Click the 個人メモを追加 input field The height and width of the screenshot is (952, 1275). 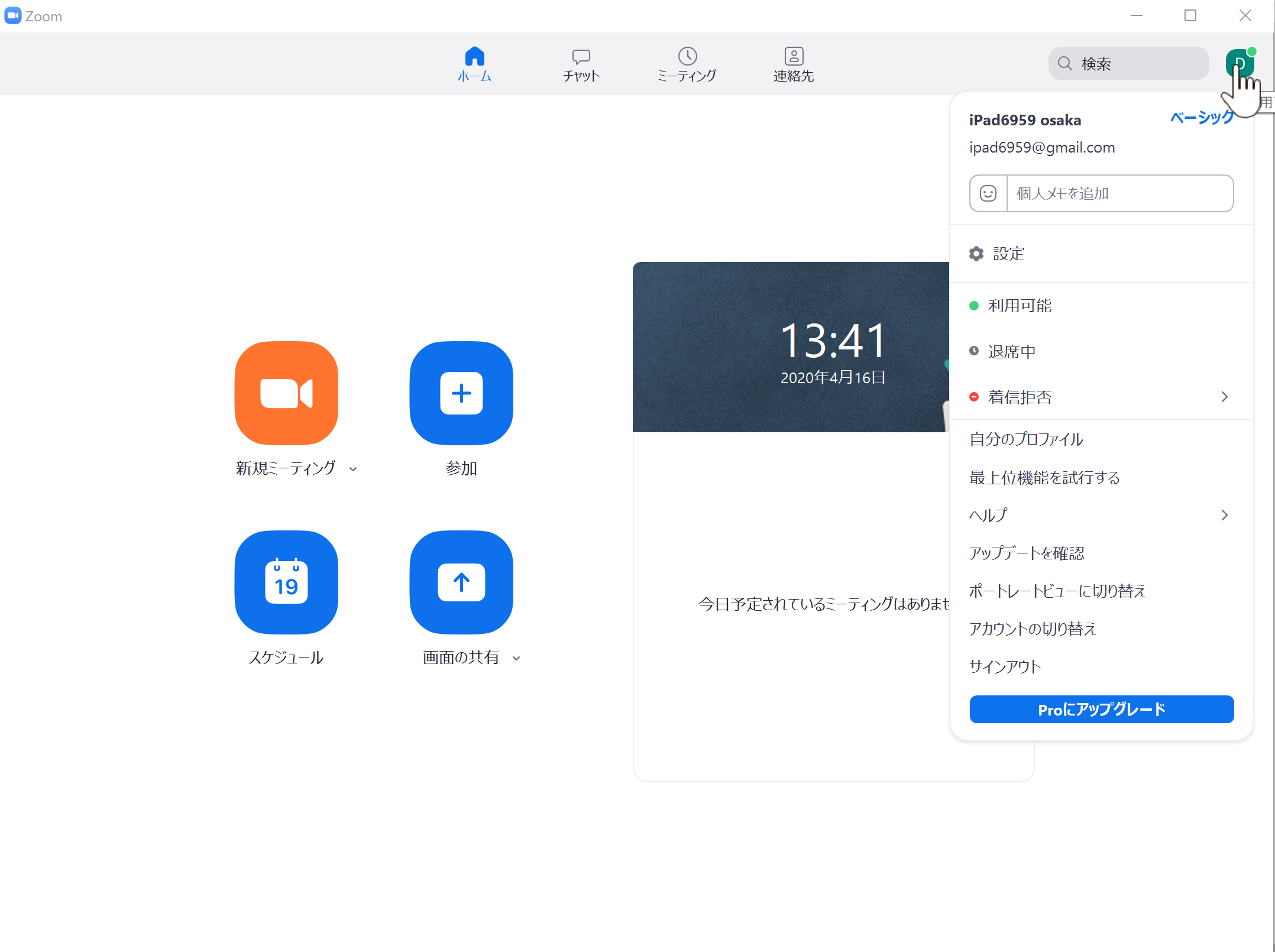(x=1119, y=193)
